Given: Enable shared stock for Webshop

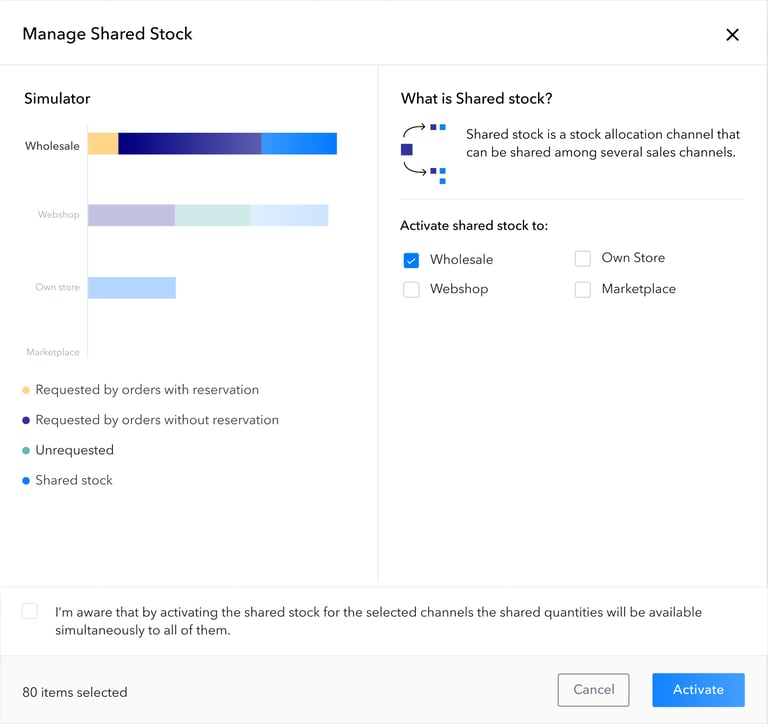Looking at the screenshot, I should click(411, 289).
